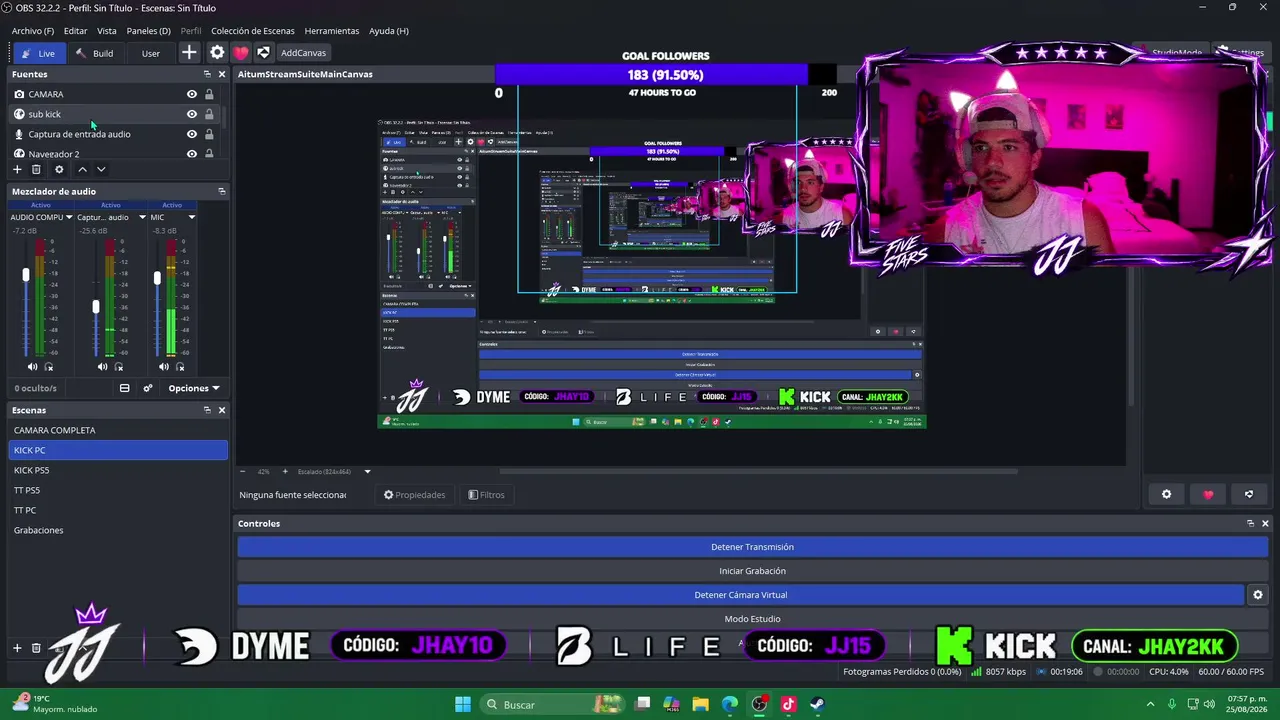Open File Explorer from the taskbar
The height and width of the screenshot is (720, 1280).
point(701,704)
